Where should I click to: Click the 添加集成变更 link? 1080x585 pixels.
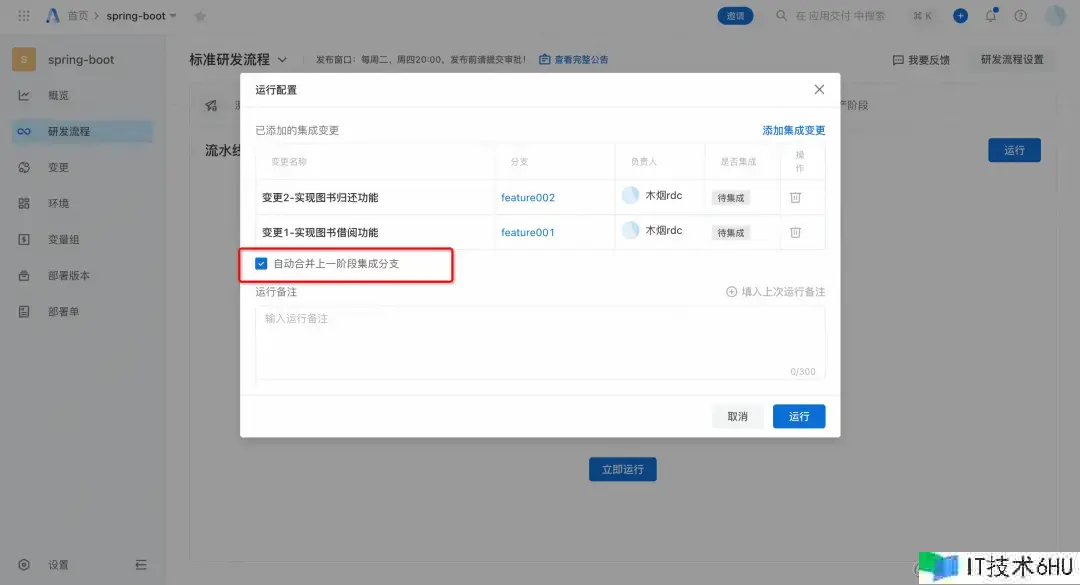click(x=793, y=130)
